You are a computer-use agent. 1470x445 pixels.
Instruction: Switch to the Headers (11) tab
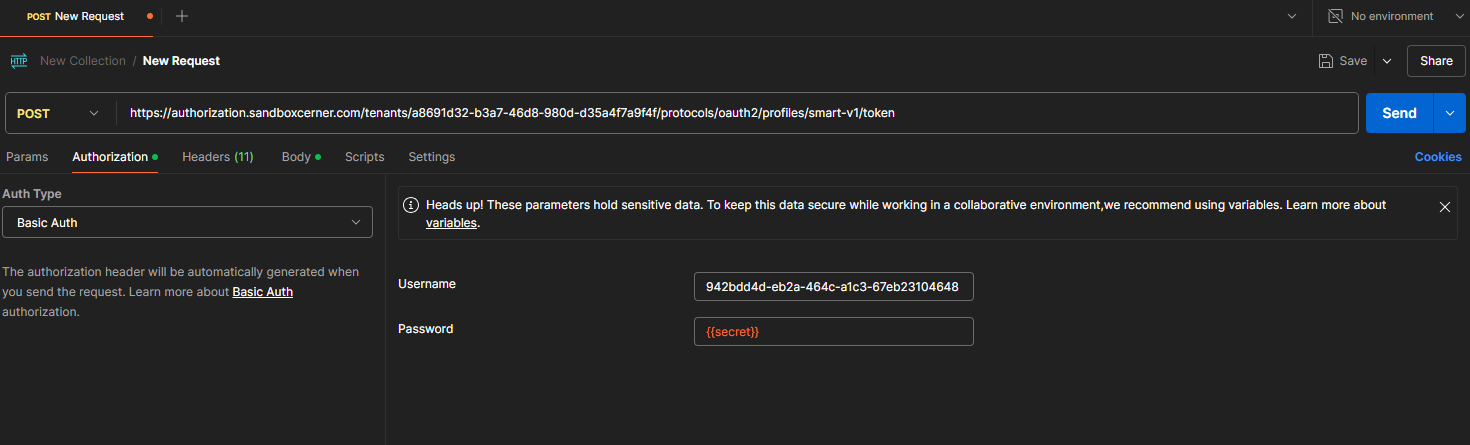point(217,157)
